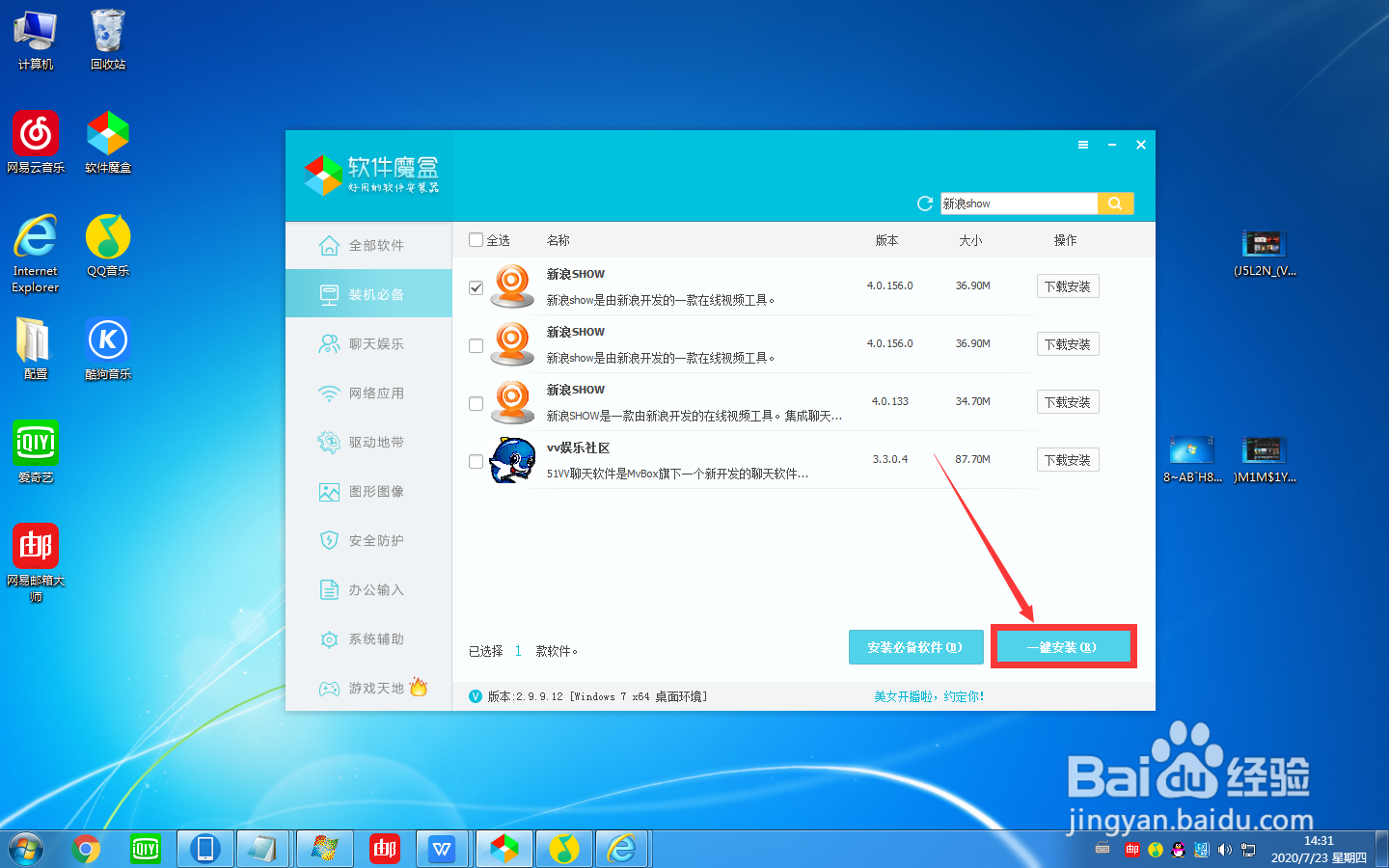1389x868 pixels.
Task: Select the 办公输入 category
Action: coord(368,589)
